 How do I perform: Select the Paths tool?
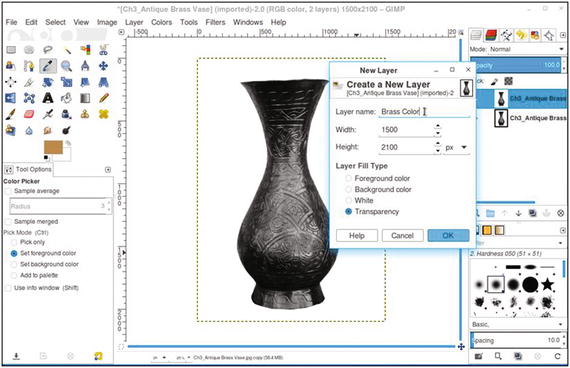point(29,66)
